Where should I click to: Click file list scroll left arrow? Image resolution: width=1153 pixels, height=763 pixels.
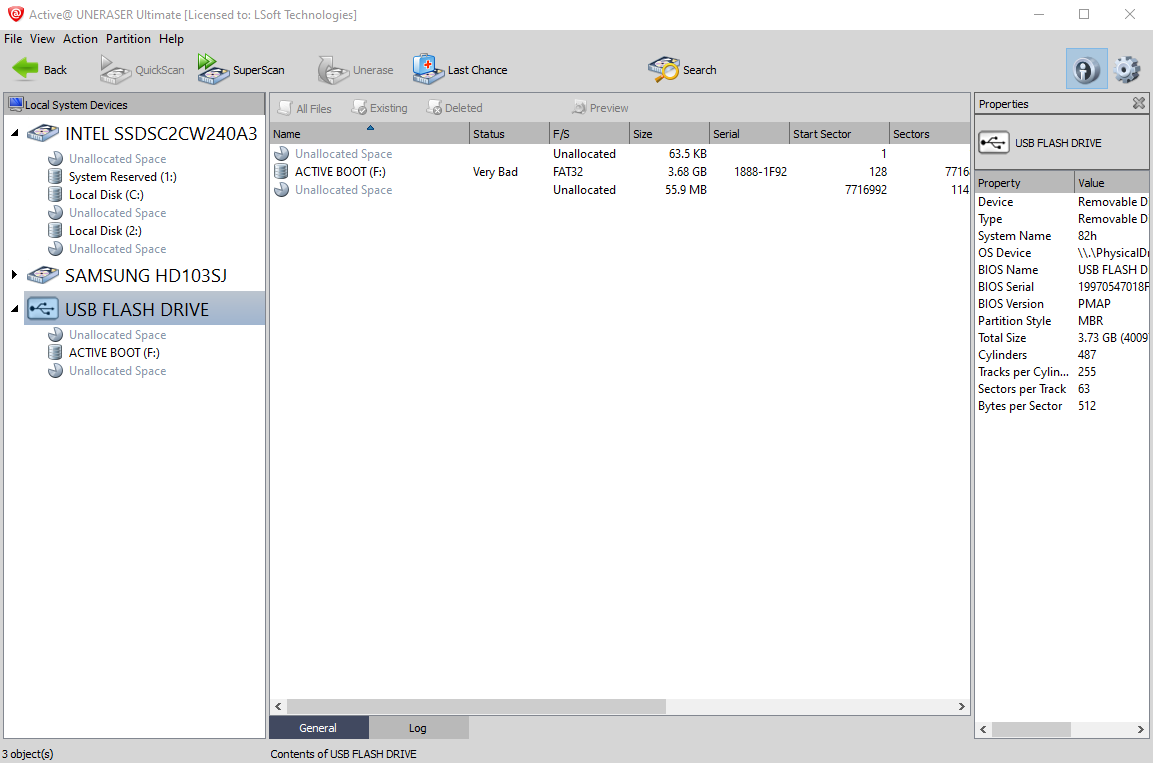[x=278, y=706]
